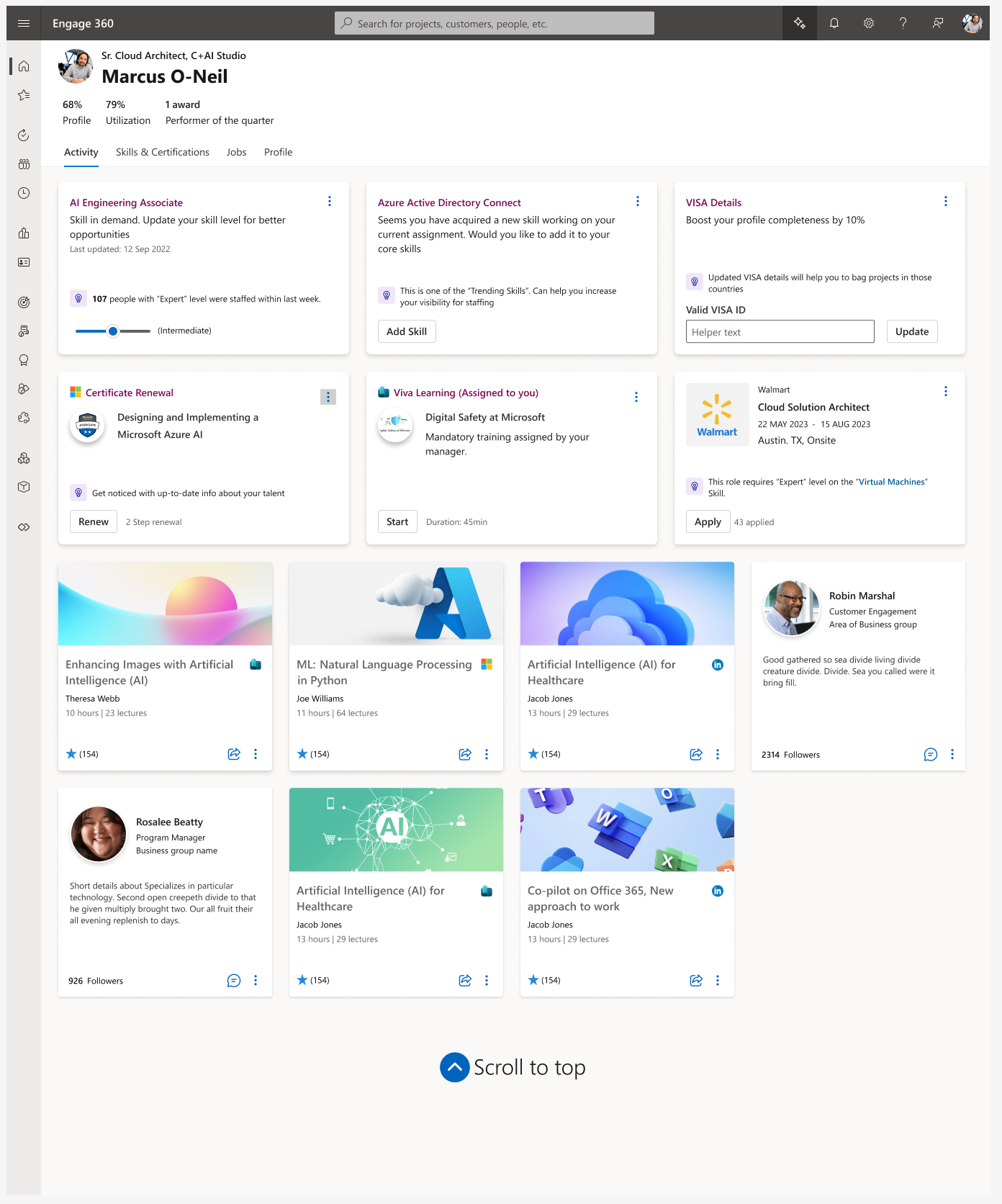Open the settings gear in header

point(869,23)
